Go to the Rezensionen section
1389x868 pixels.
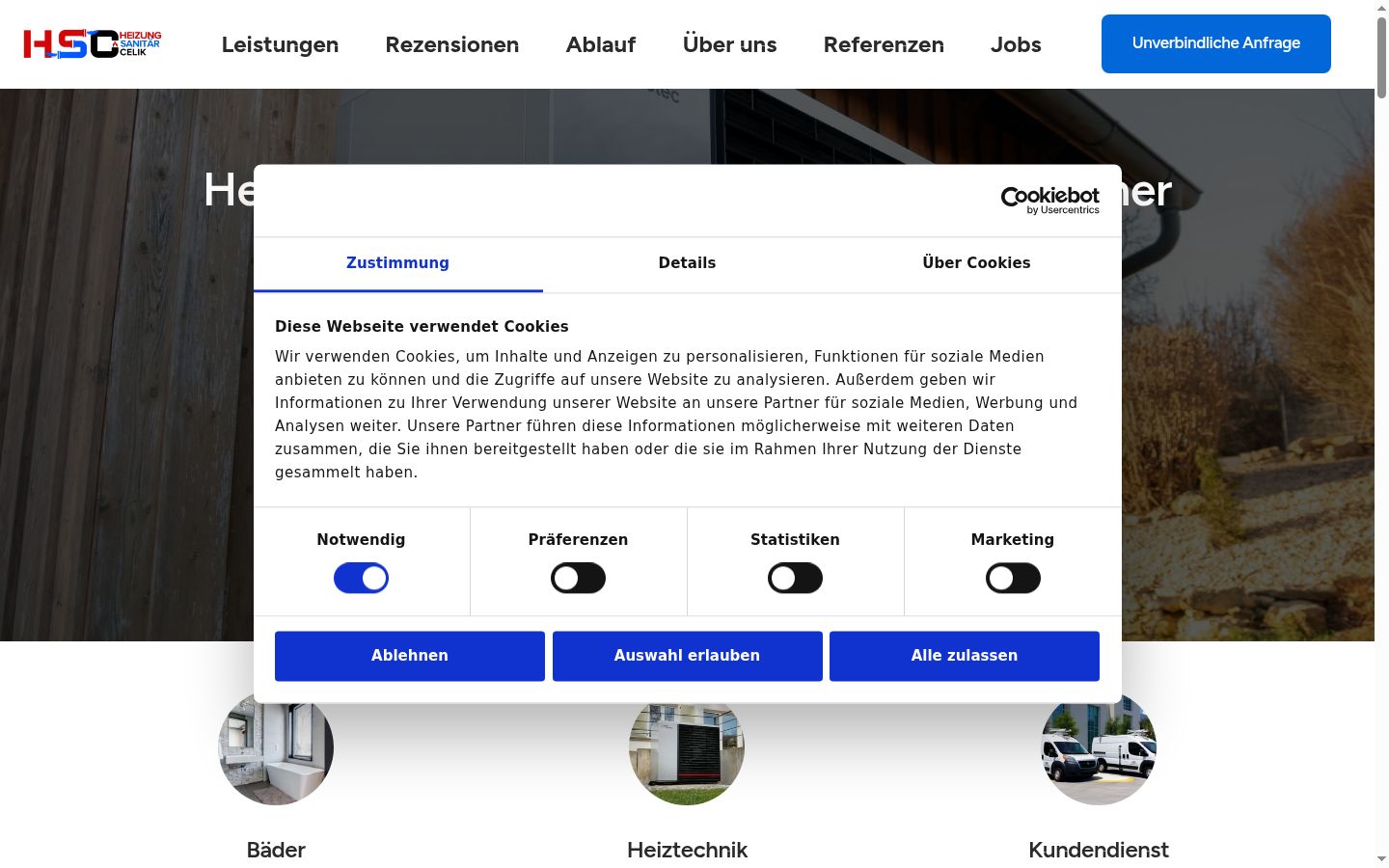tap(452, 44)
